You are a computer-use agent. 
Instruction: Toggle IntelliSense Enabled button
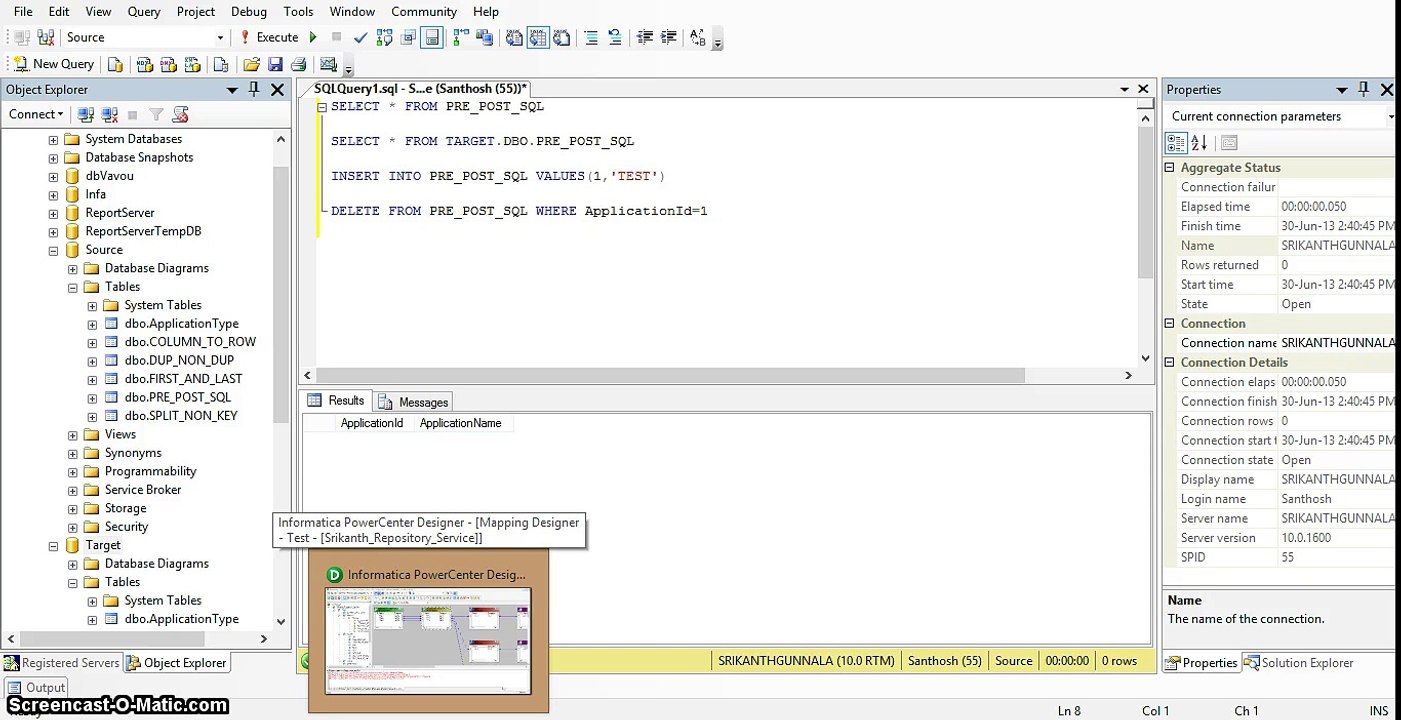pos(432,37)
